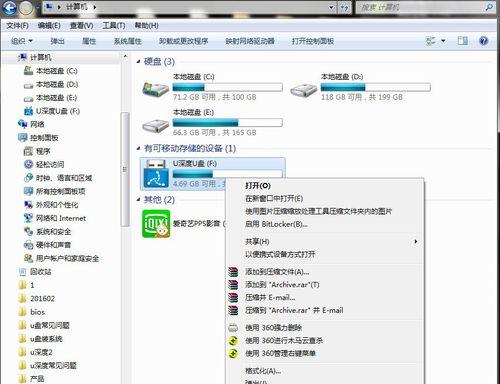Click the 程序 icon in the sidebar
The height and width of the screenshot is (384, 500).
point(28,151)
